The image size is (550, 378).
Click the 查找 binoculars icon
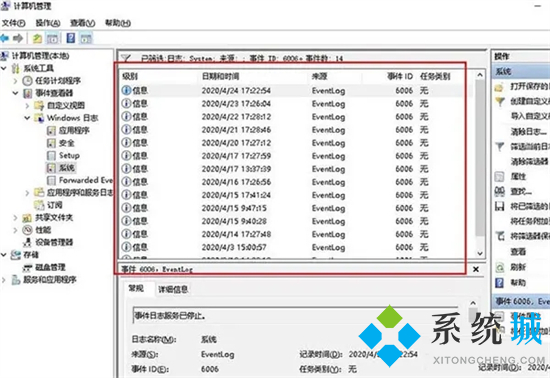coord(499,191)
